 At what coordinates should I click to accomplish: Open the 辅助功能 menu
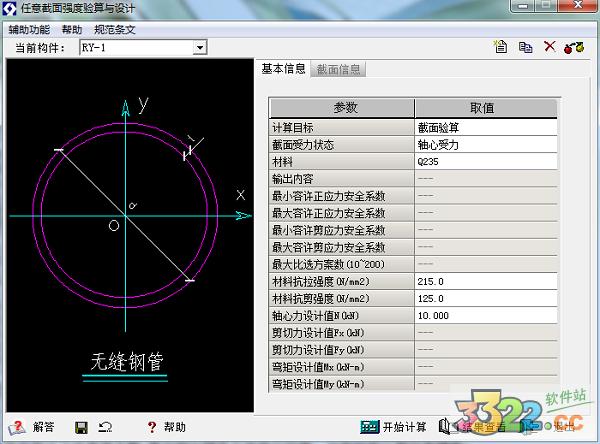click(x=29, y=29)
